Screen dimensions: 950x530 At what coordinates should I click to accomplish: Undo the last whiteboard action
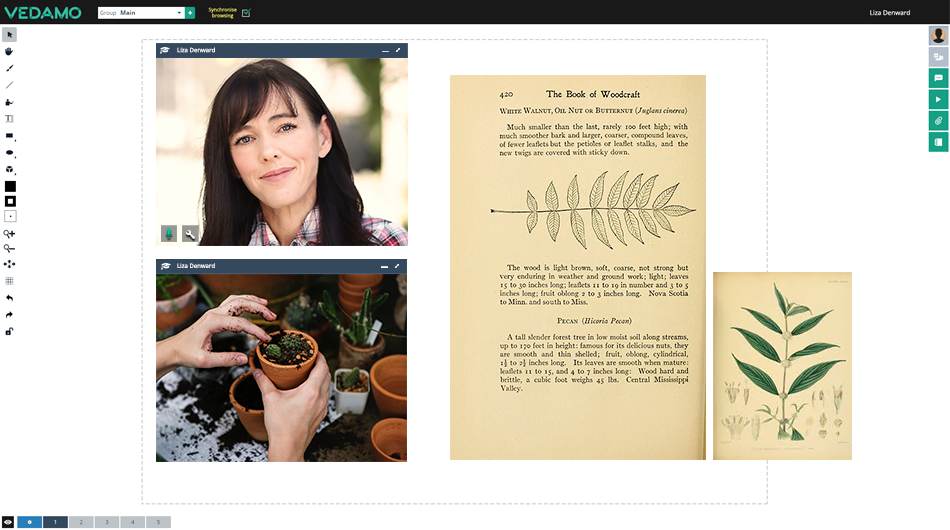[9, 298]
